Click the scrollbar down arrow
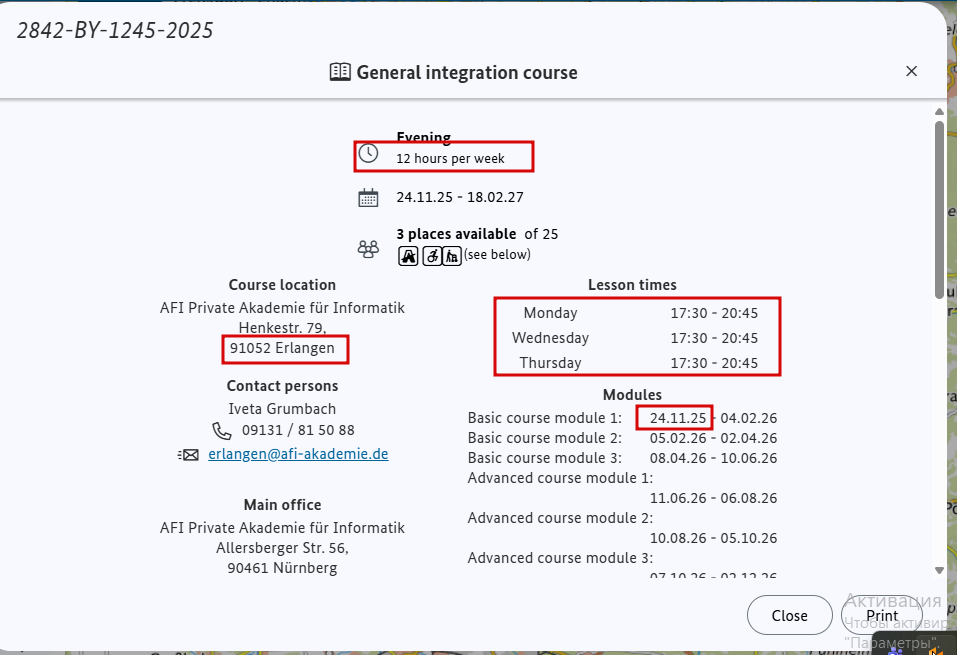957x655 pixels. [939, 570]
